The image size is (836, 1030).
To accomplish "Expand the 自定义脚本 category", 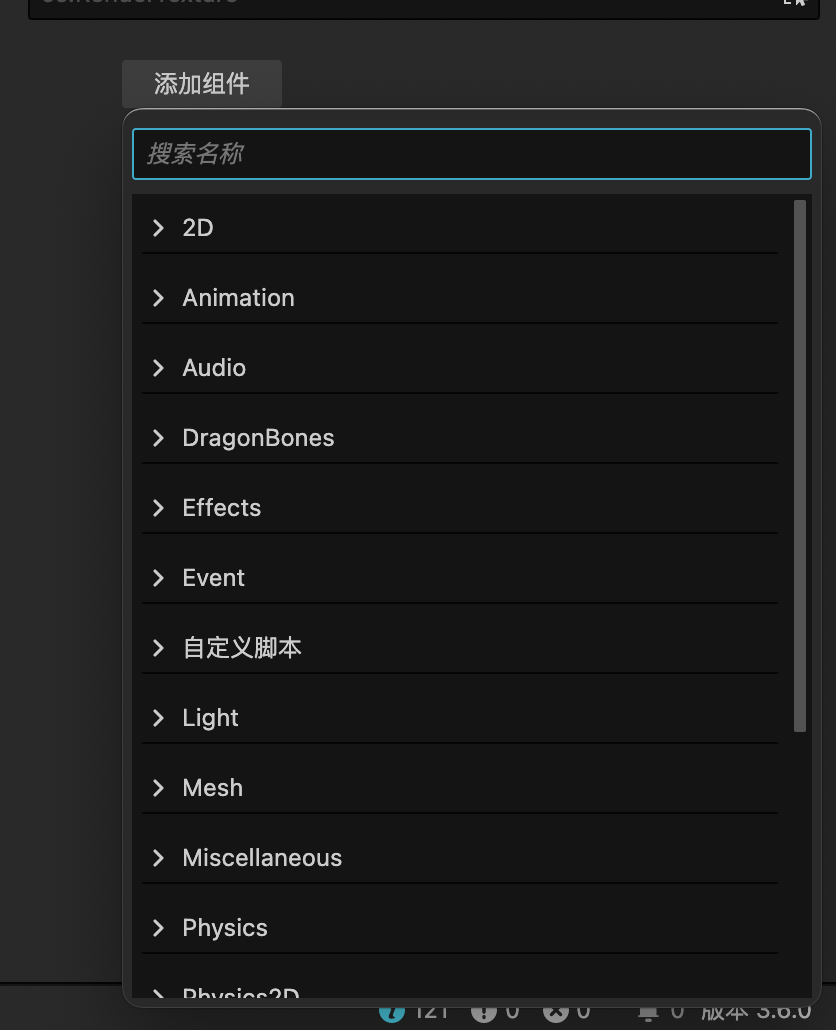I will [241, 648].
